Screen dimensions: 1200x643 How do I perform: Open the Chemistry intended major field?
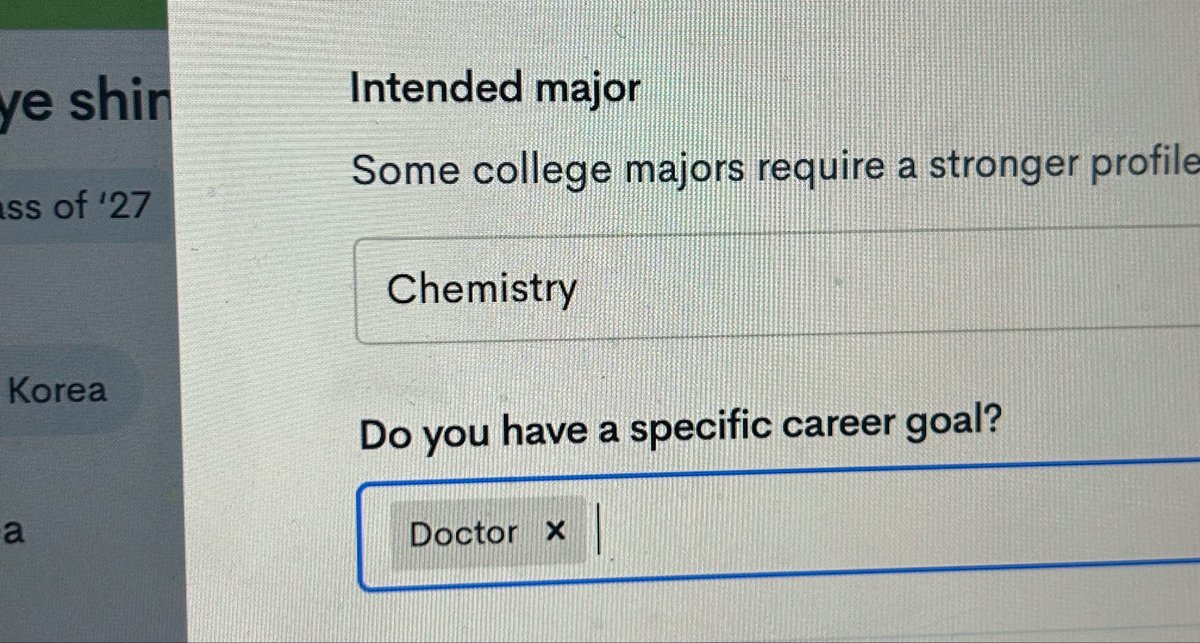(x=778, y=290)
